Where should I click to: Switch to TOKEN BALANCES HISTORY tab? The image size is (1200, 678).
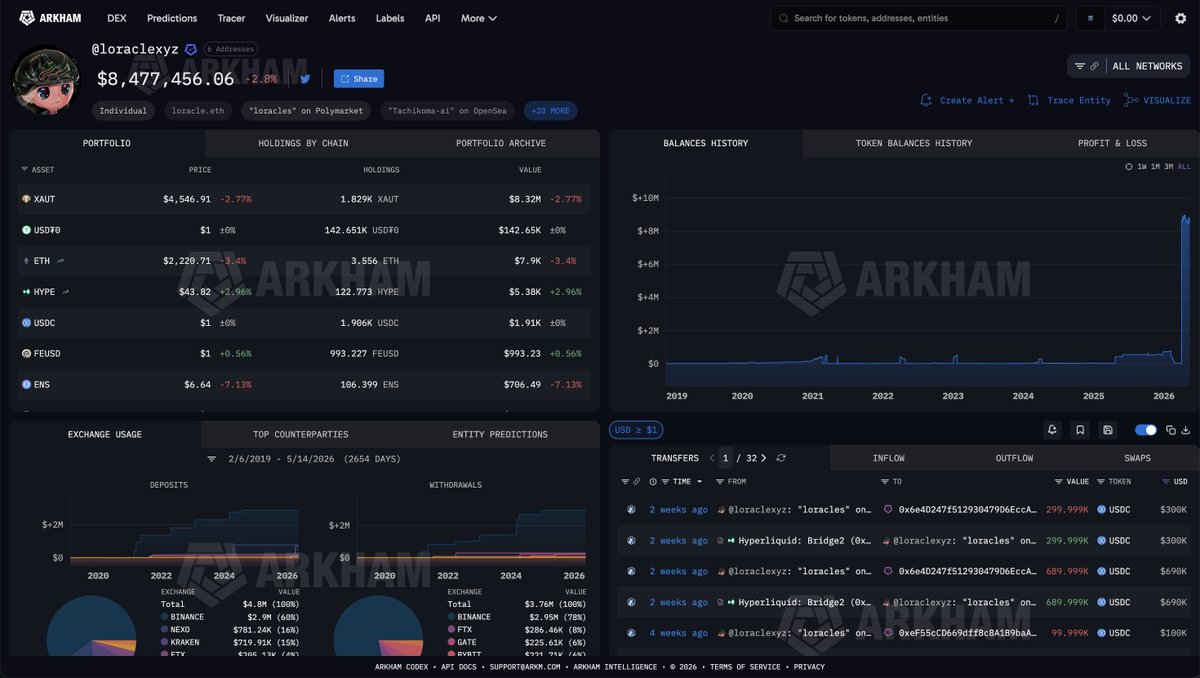[x=914, y=143]
